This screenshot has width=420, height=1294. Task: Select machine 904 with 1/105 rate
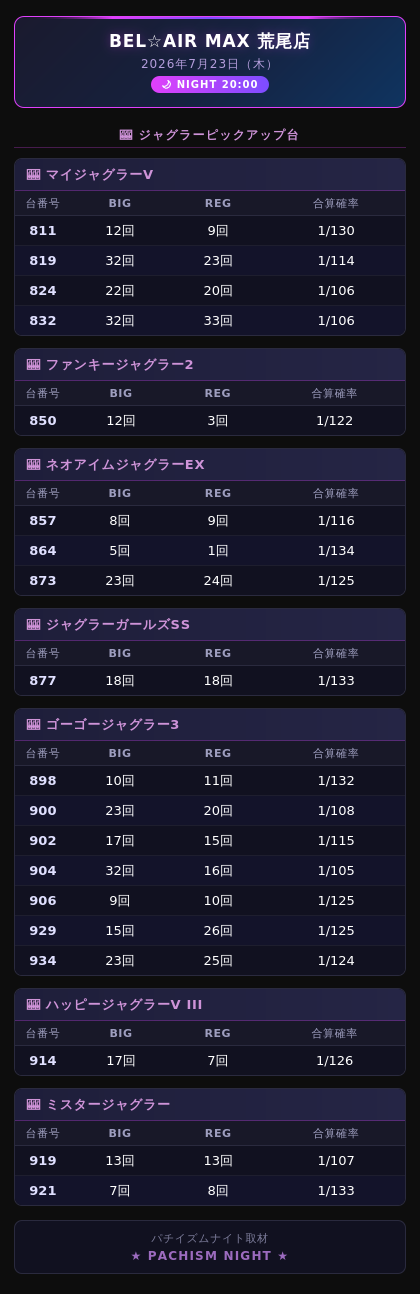click(x=210, y=870)
